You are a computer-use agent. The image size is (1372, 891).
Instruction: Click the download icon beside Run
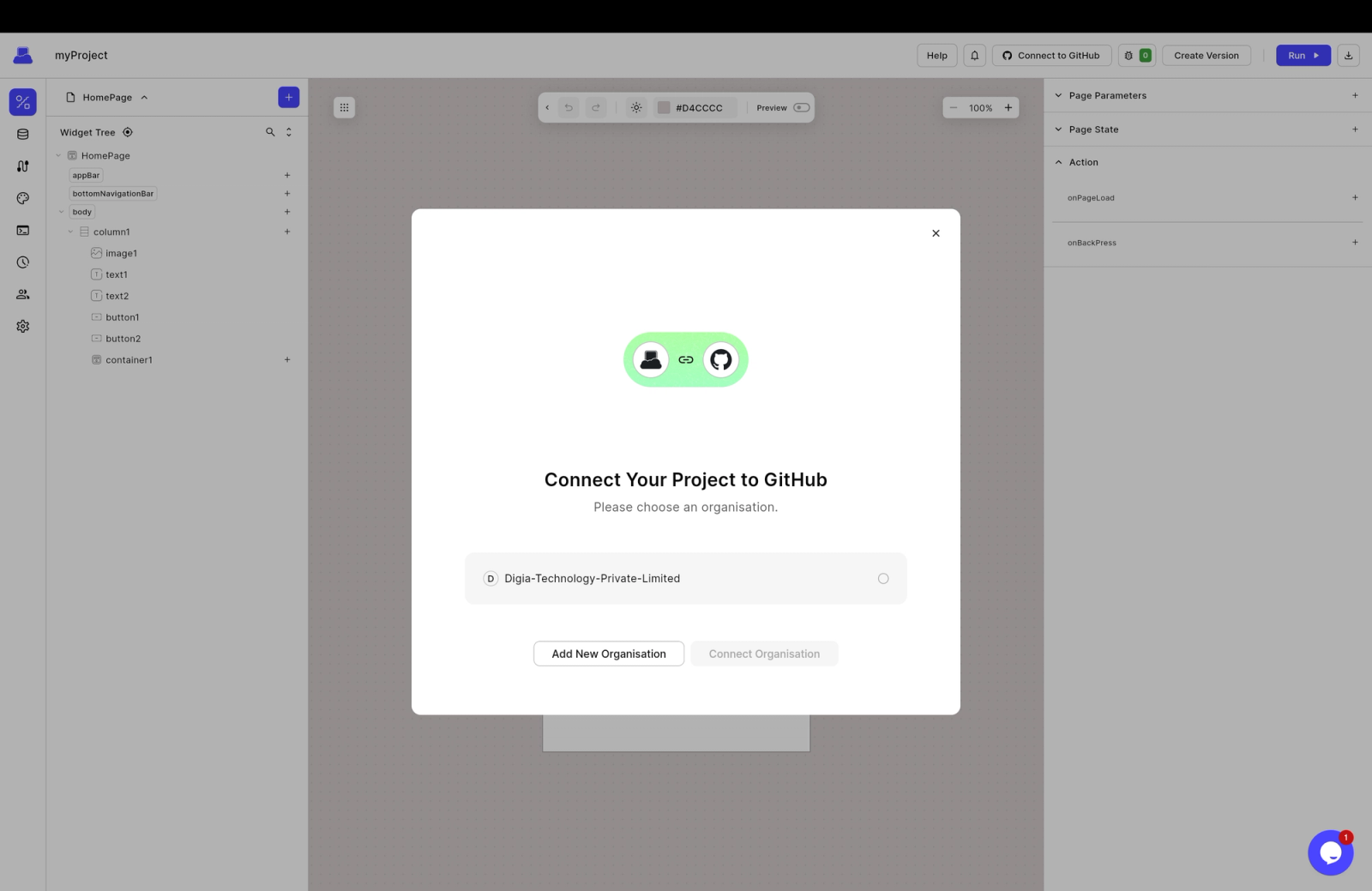click(1348, 56)
